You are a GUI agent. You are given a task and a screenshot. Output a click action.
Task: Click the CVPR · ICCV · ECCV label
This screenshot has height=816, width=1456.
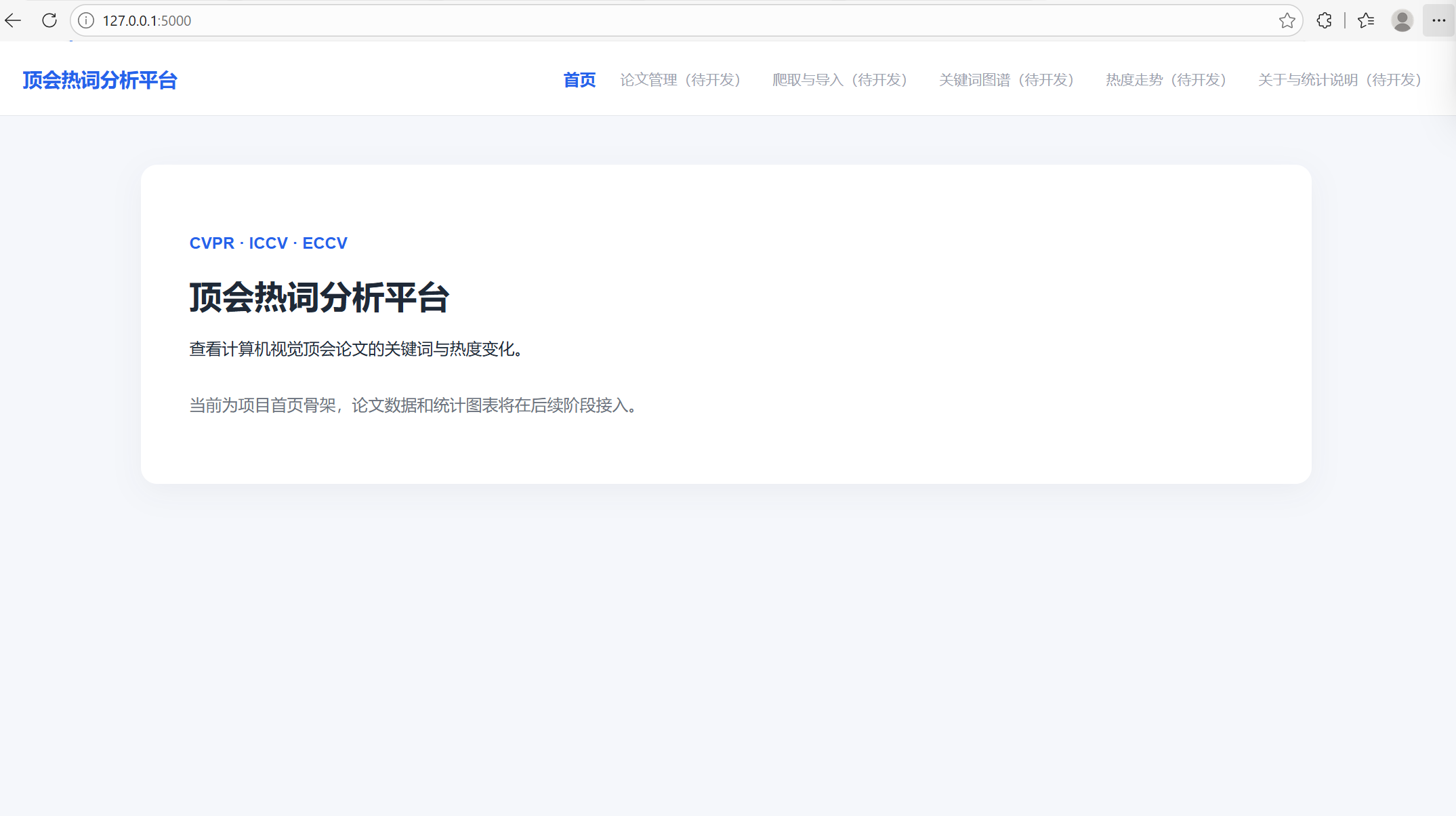click(x=268, y=243)
